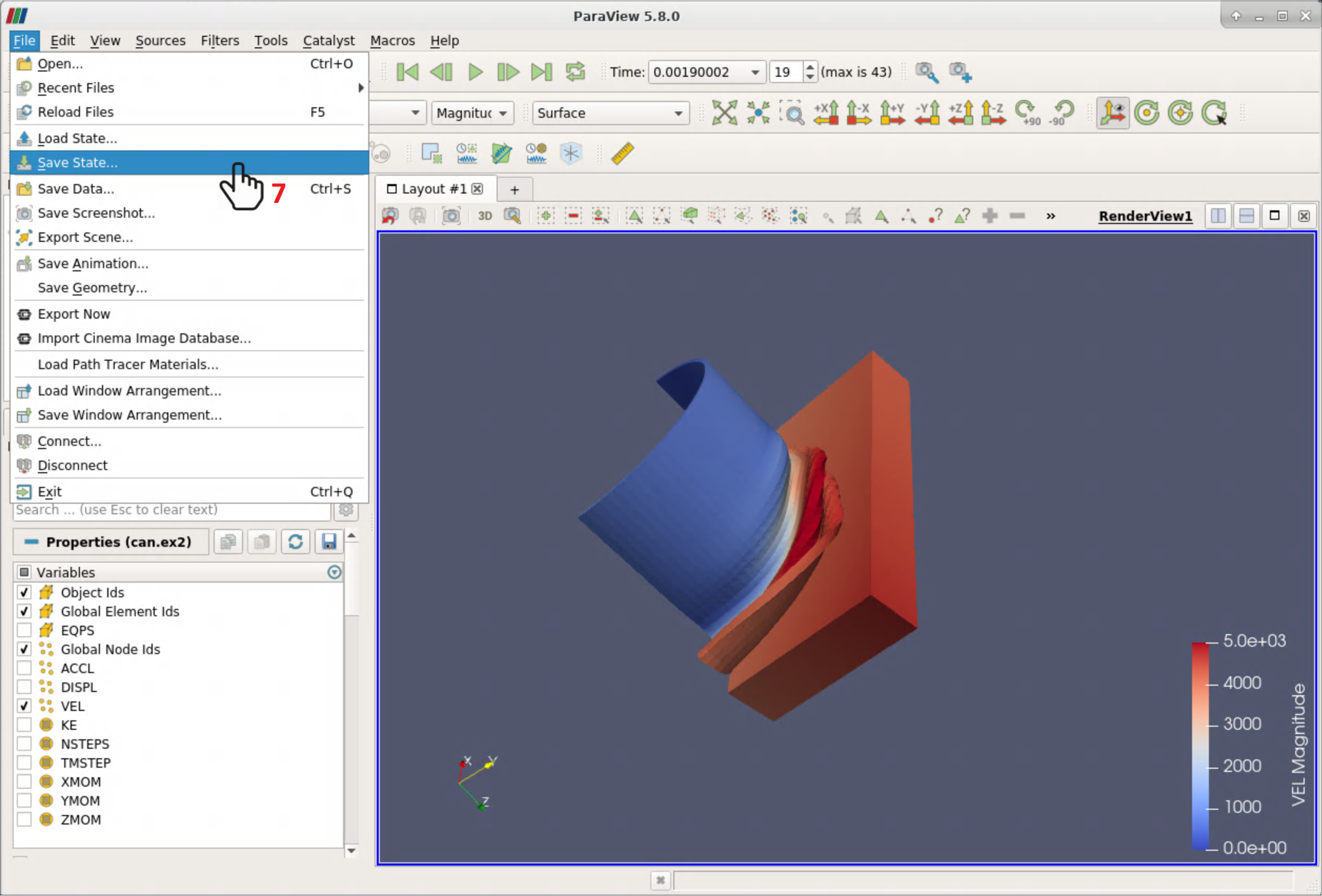The height and width of the screenshot is (896, 1322).
Task: Toggle orientation axes visibility
Action: (1112, 113)
